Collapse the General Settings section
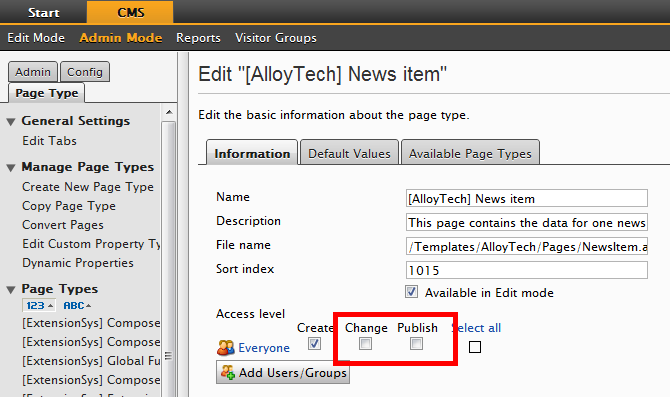670x397 pixels. coord(11,122)
